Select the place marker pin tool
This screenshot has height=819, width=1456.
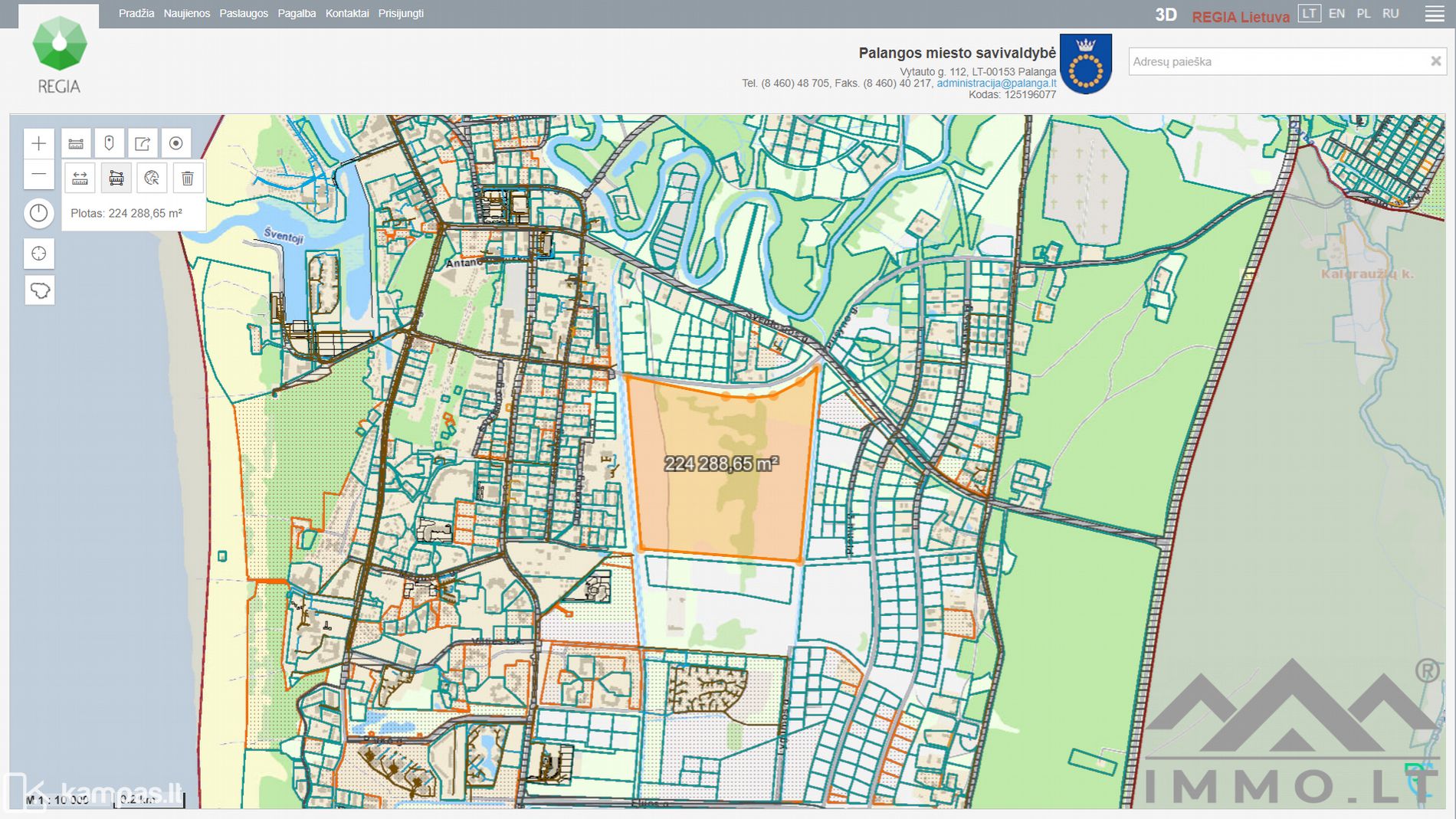[x=109, y=143]
